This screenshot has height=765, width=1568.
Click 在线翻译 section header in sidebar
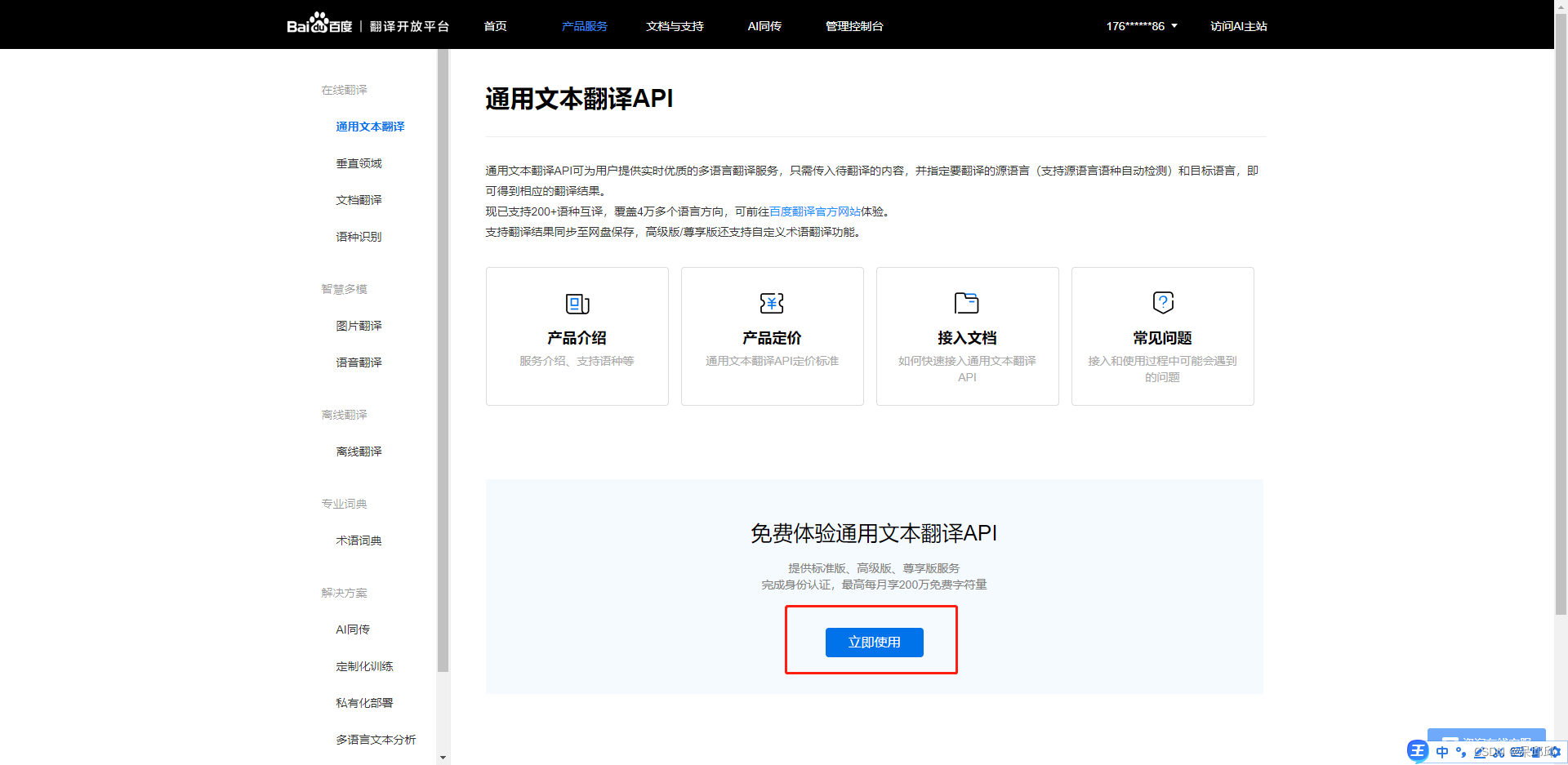pyautogui.click(x=344, y=90)
